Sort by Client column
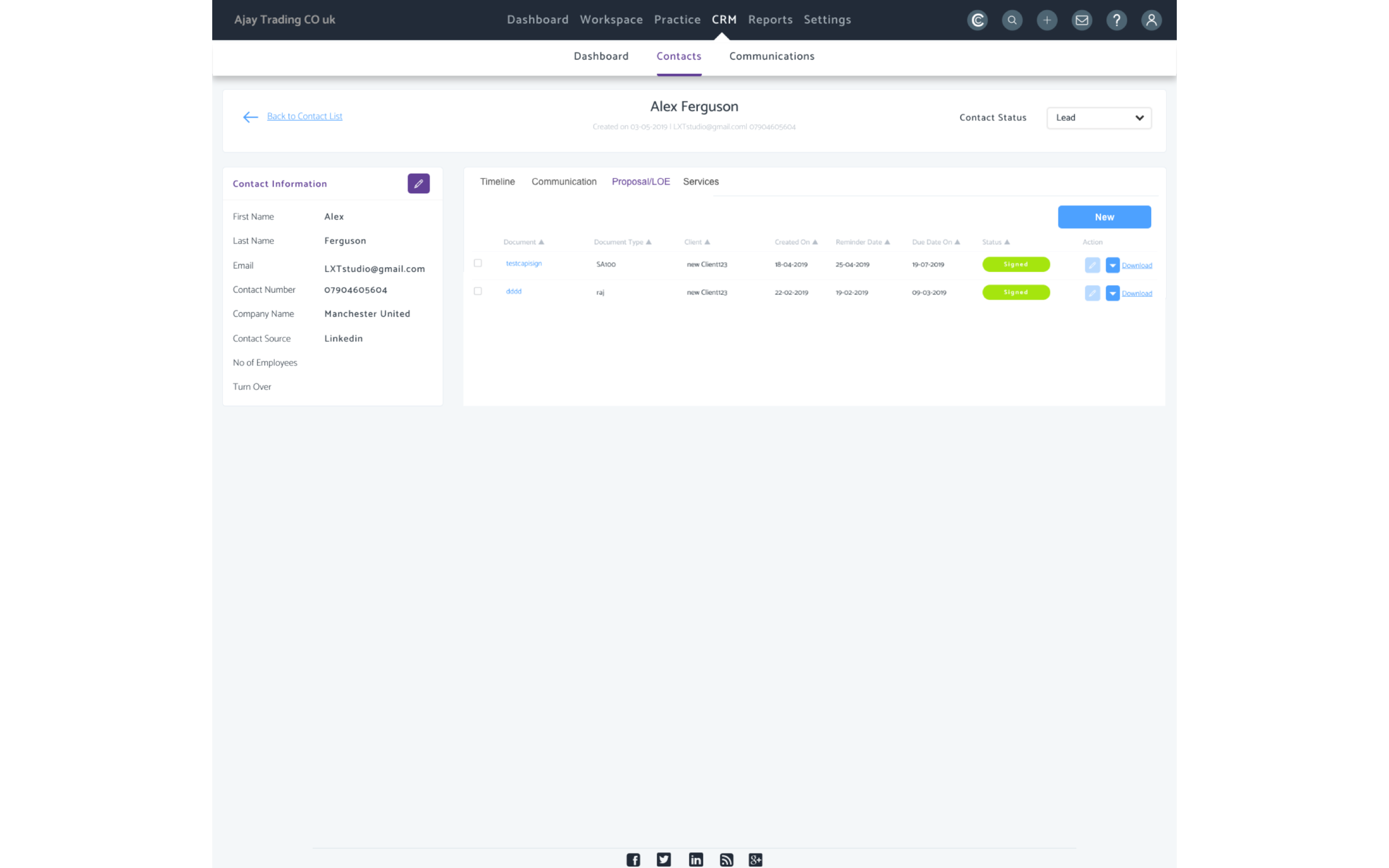The height and width of the screenshot is (868, 1389). [x=697, y=242]
